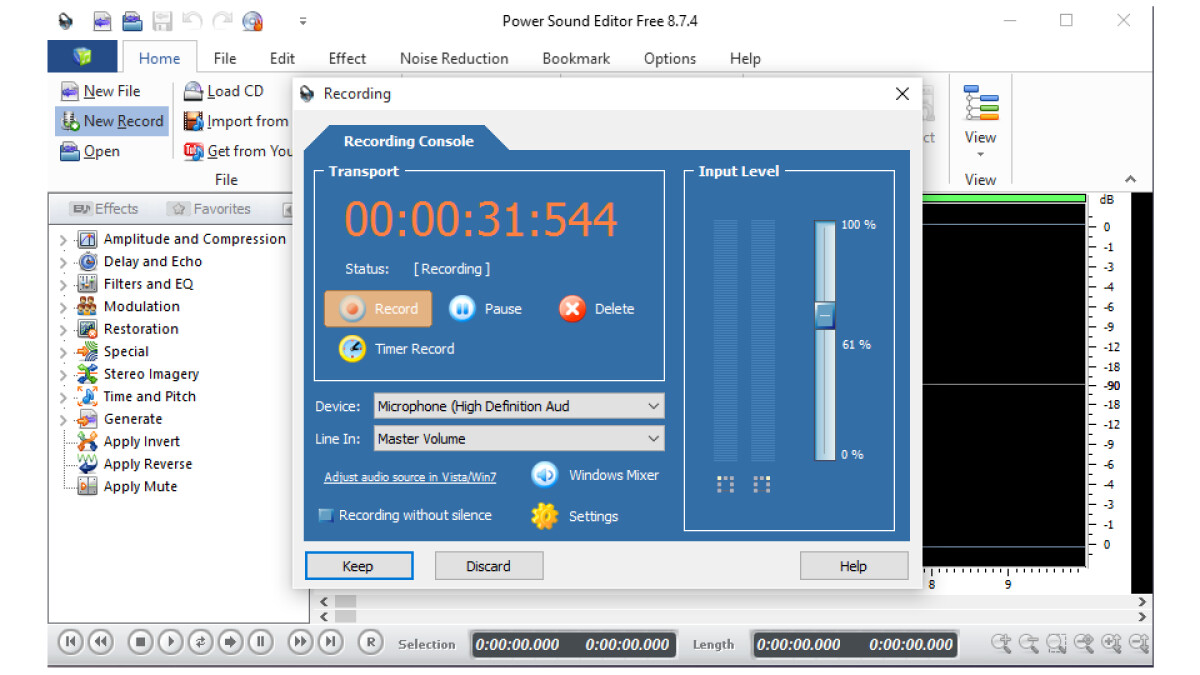Click the Recording Console tab
1200x675 pixels.
click(x=408, y=141)
